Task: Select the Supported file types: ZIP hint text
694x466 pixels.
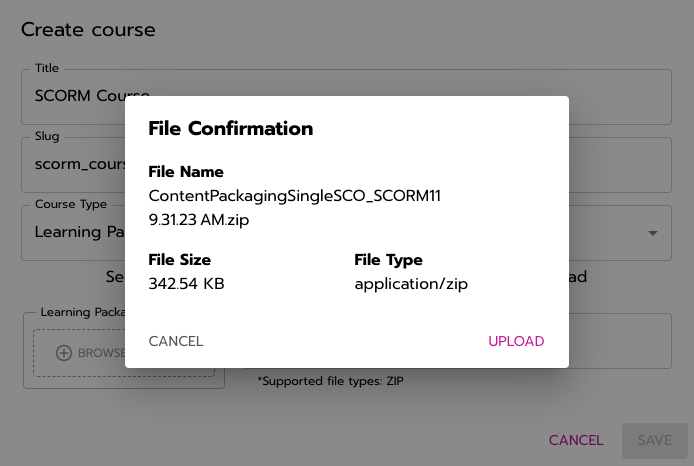Action: 331,381
